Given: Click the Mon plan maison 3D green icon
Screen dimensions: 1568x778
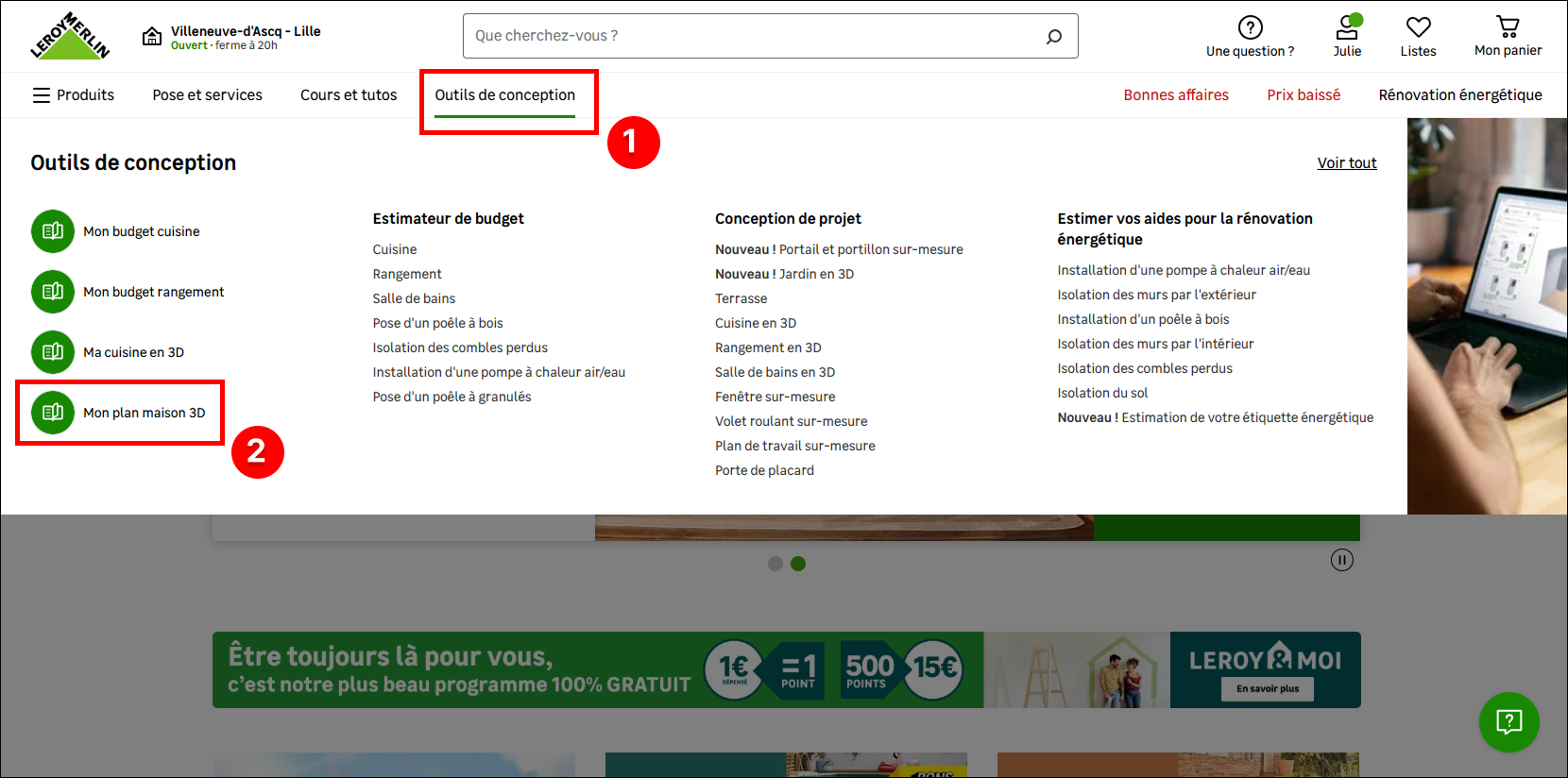Looking at the screenshot, I should point(53,413).
